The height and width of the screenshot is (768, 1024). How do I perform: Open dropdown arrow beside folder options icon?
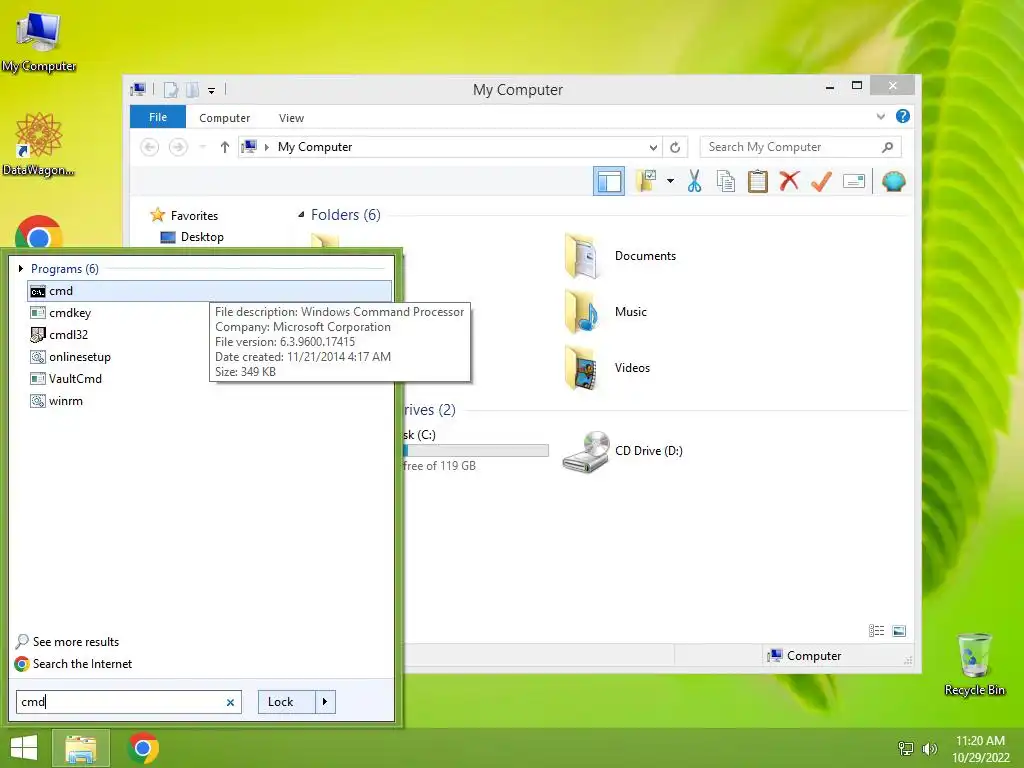point(670,181)
